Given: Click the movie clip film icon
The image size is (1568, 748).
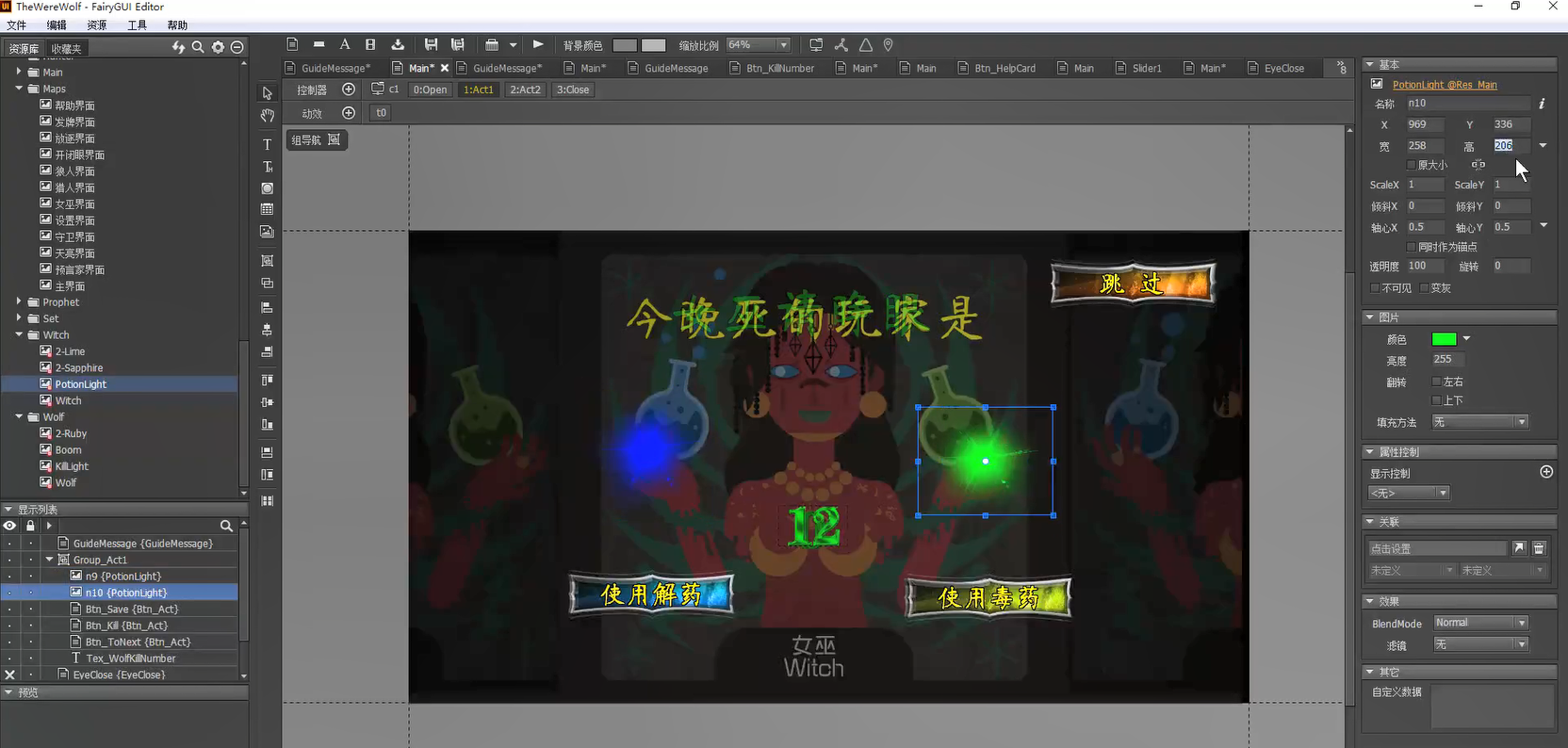Looking at the screenshot, I should coord(370,44).
